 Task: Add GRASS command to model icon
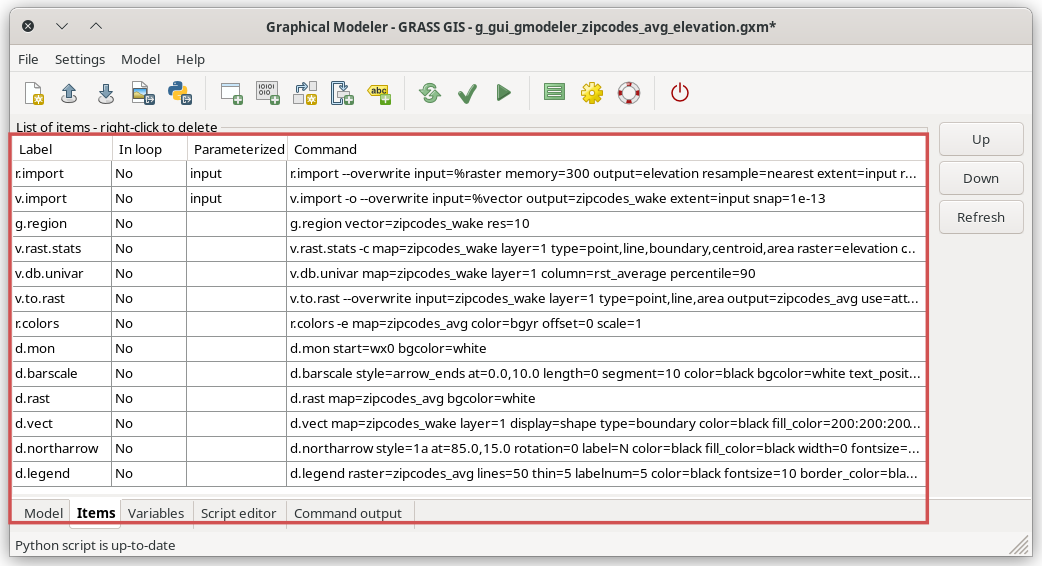(231, 93)
